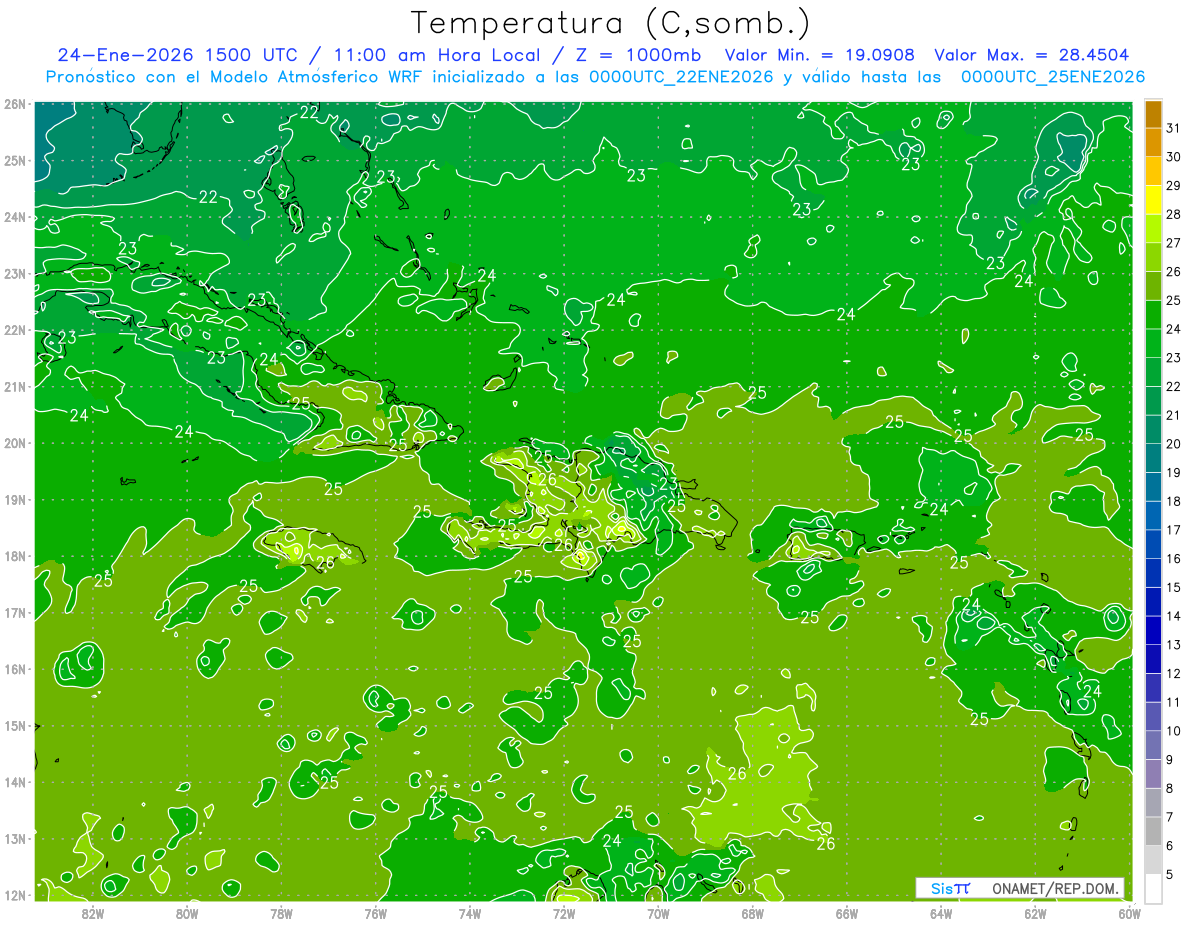Image resolution: width=1200 pixels, height=927 pixels.
Task: Click the '27' value on the colorbar
Action: pyautogui.click(x=1173, y=243)
